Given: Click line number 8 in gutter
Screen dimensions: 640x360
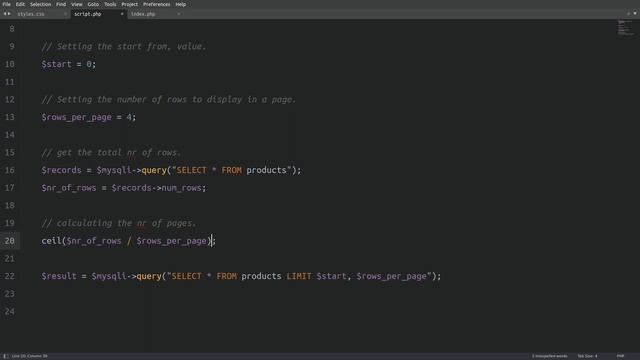Looking at the screenshot, I should point(12,29).
